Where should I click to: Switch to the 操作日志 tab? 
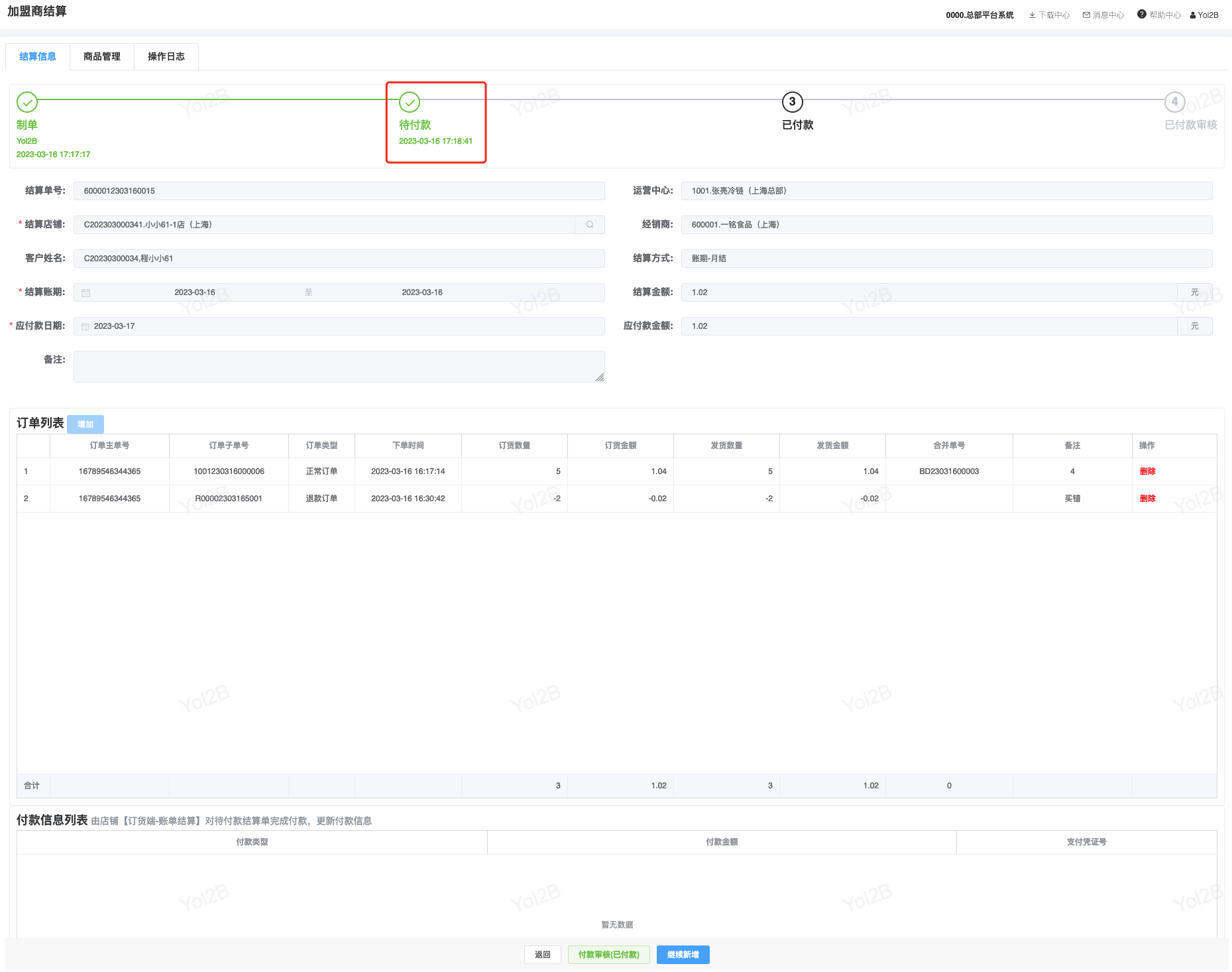(166, 57)
